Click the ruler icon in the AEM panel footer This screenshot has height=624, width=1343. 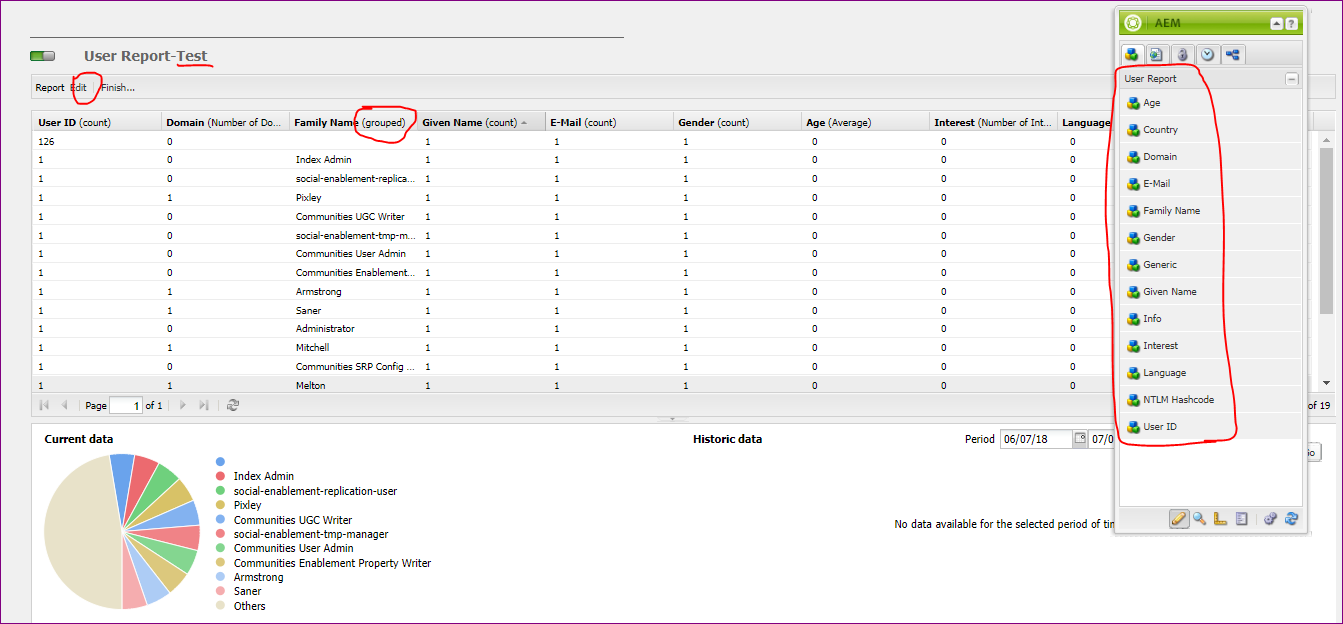(1220, 518)
